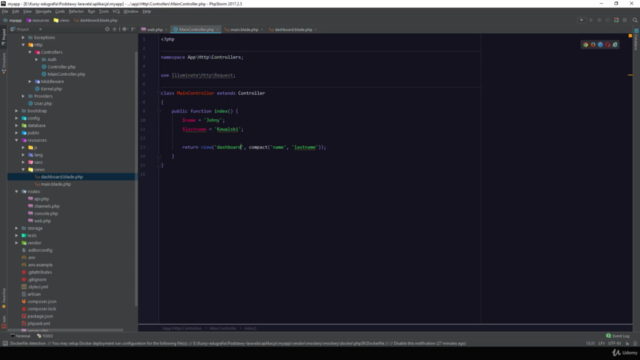Toggle the Project tool window sidebar button
This screenshot has width=640, height=360.
coord(4,38)
